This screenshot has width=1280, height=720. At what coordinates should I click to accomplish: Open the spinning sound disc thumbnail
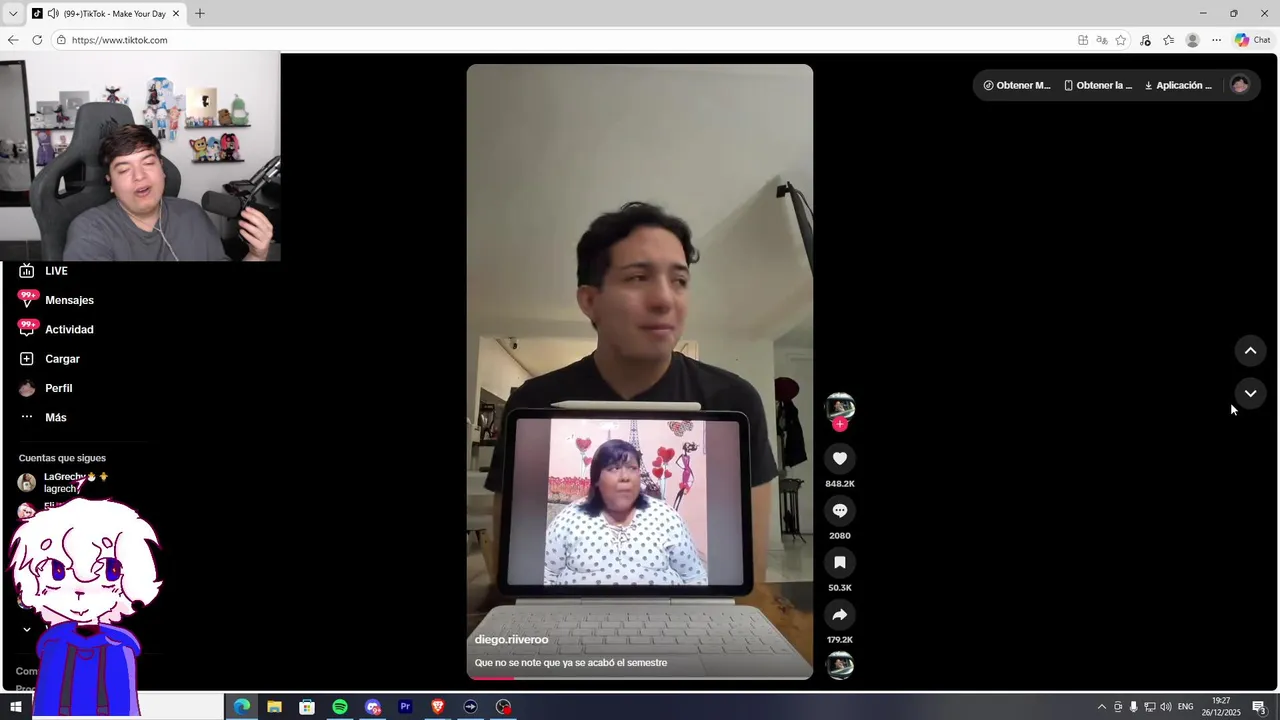840,665
